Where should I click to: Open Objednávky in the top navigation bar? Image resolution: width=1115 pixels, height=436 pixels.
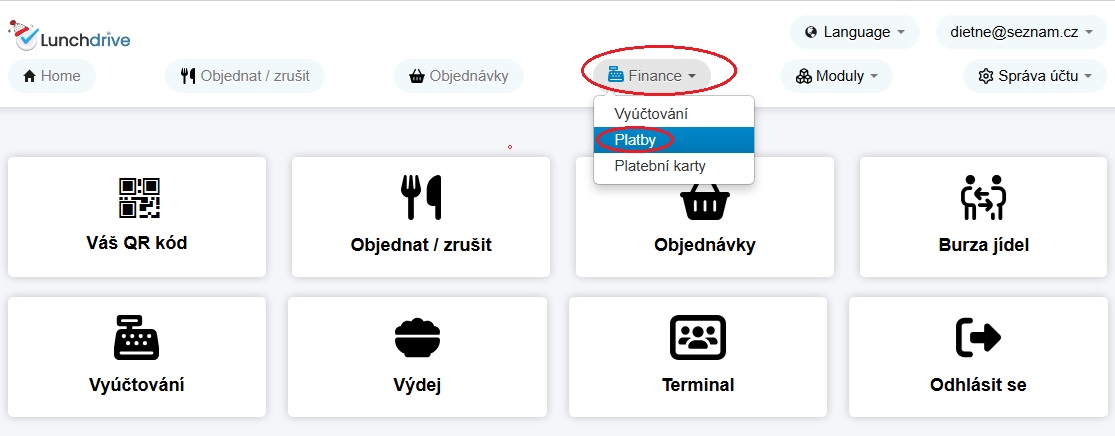pos(459,76)
